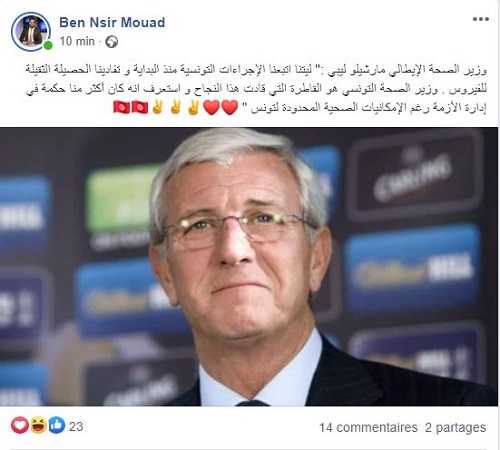Click the 10 min timestamp
The width and height of the screenshot is (500, 450).
tap(77, 41)
